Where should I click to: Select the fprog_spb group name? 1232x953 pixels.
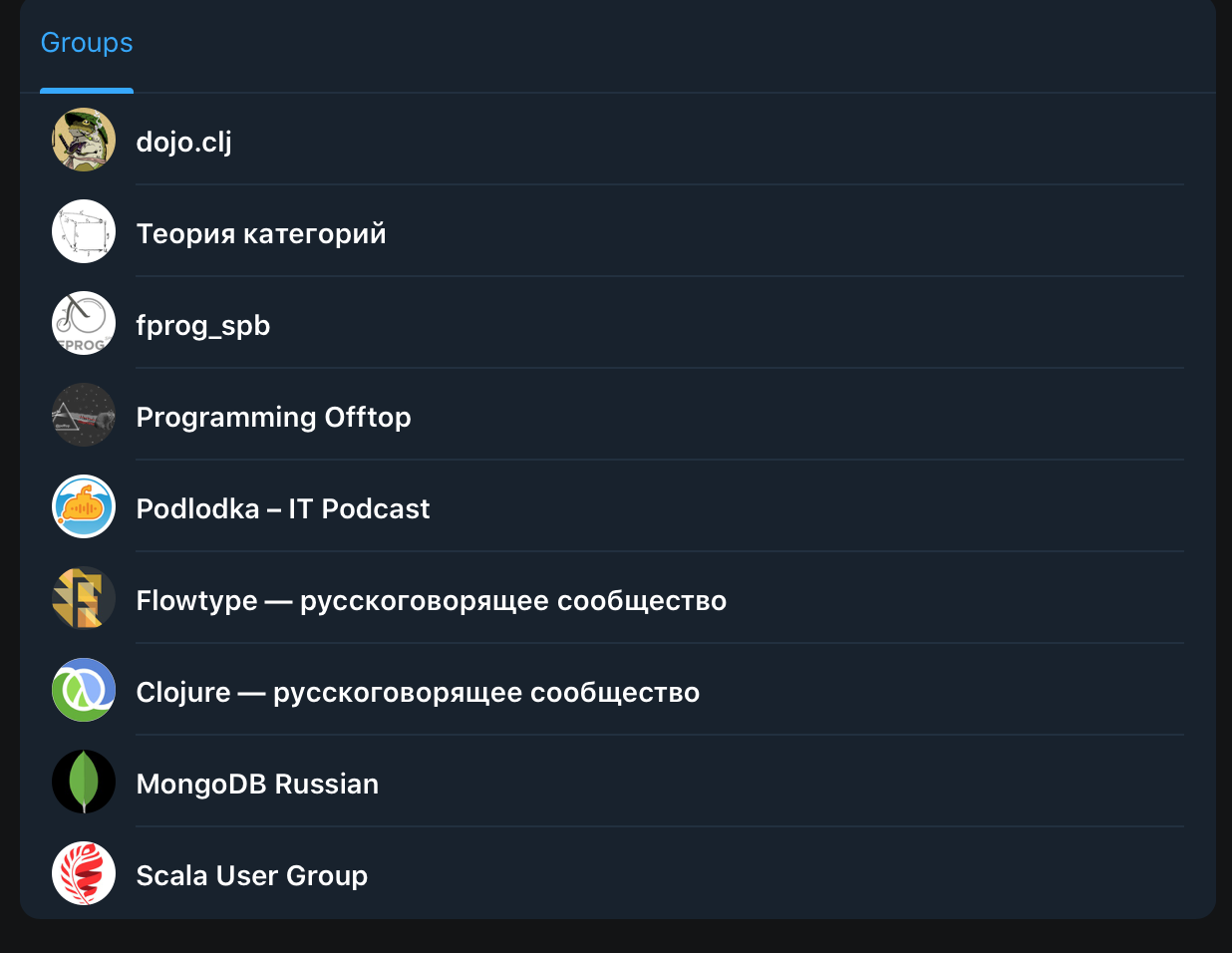[203, 326]
